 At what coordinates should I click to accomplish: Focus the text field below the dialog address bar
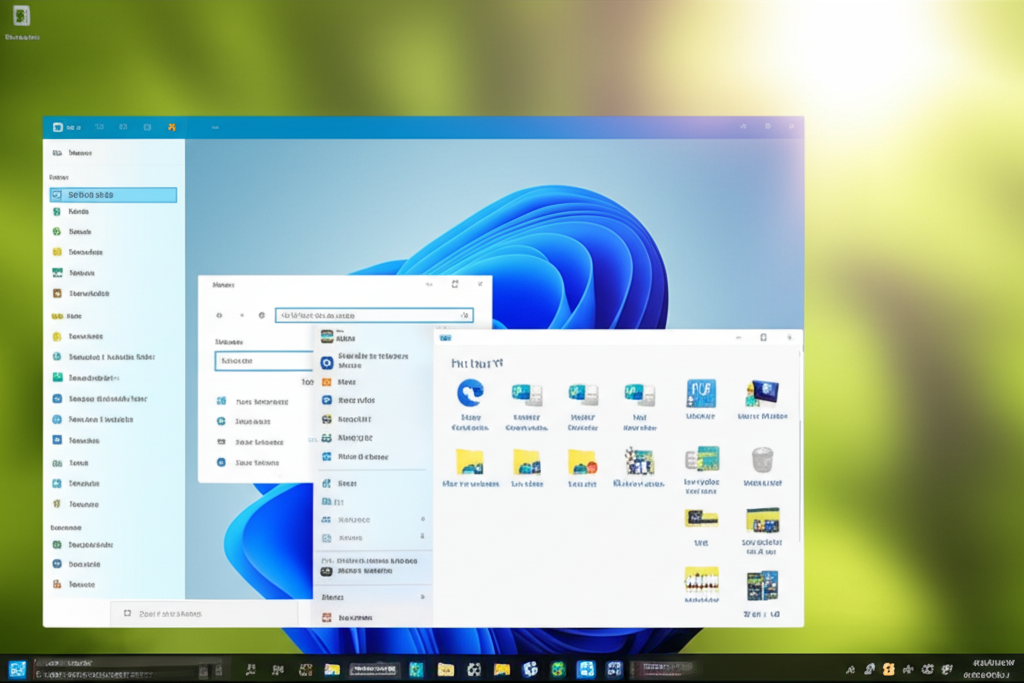click(264, 361)
